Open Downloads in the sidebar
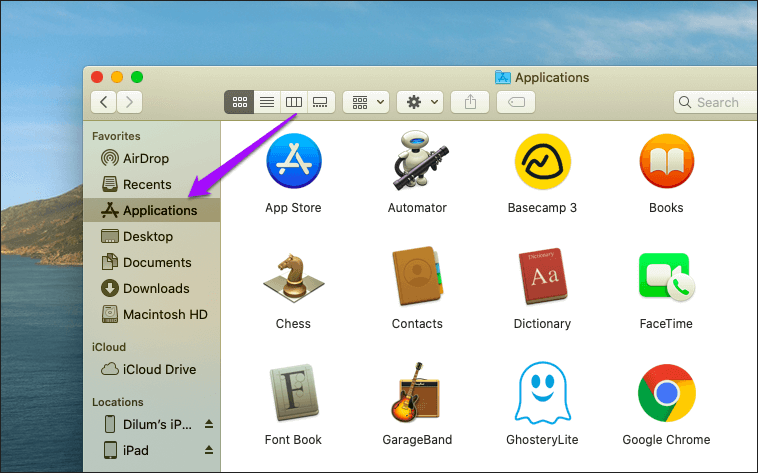758x473 pixels. tap(152, 289)
